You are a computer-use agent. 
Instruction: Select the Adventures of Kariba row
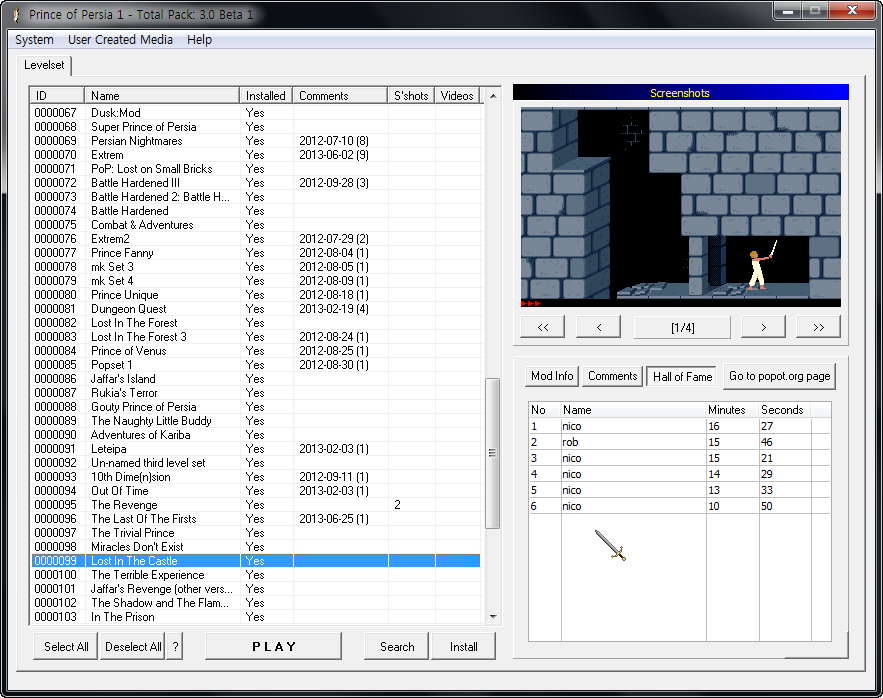point(256,435)
